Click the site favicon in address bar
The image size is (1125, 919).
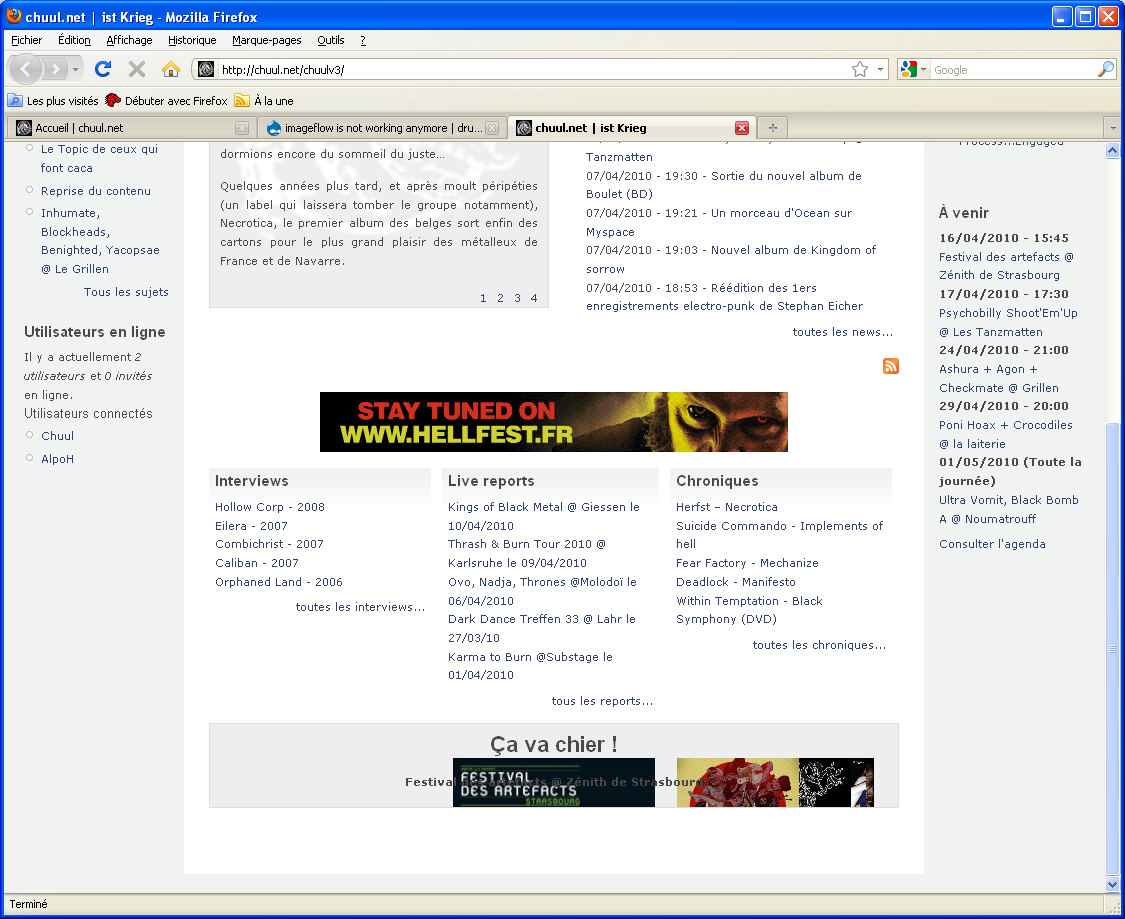click(x=206, y=69)
